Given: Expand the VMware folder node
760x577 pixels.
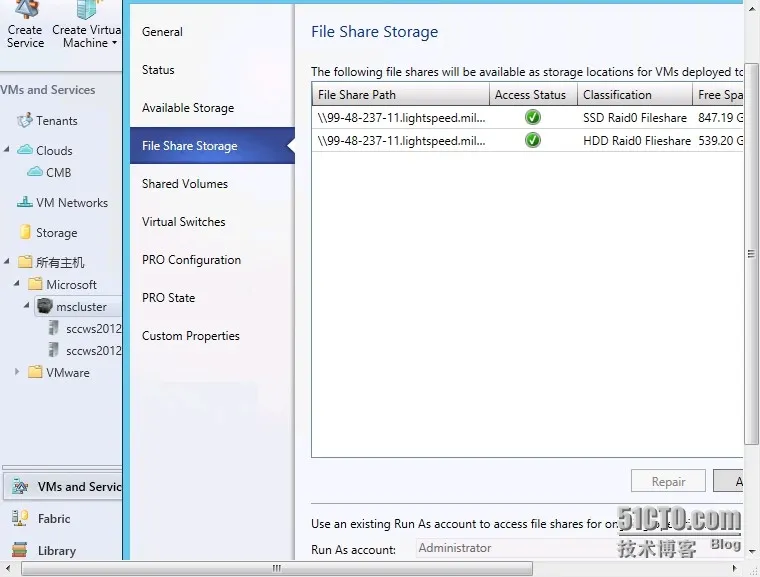Looking at the screenshot, I should (x=17, y=372).
